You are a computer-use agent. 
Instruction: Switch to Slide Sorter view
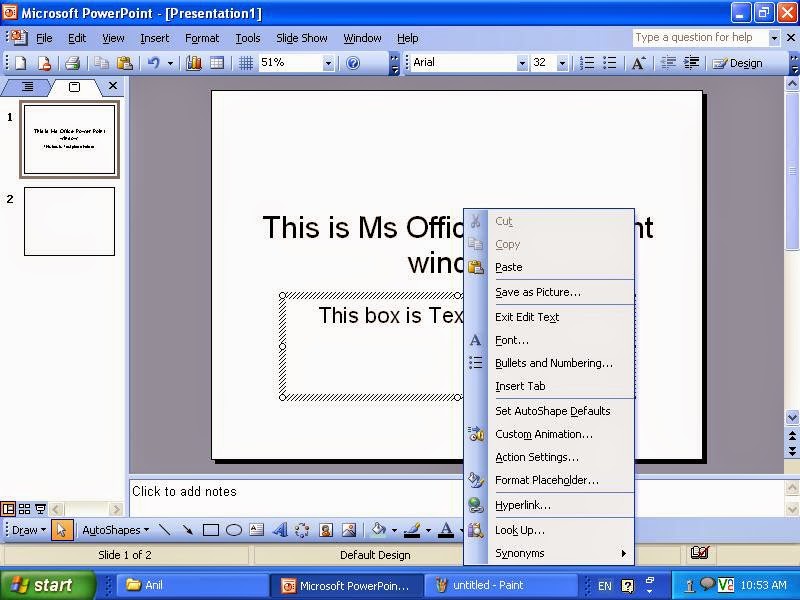(24, 509)
